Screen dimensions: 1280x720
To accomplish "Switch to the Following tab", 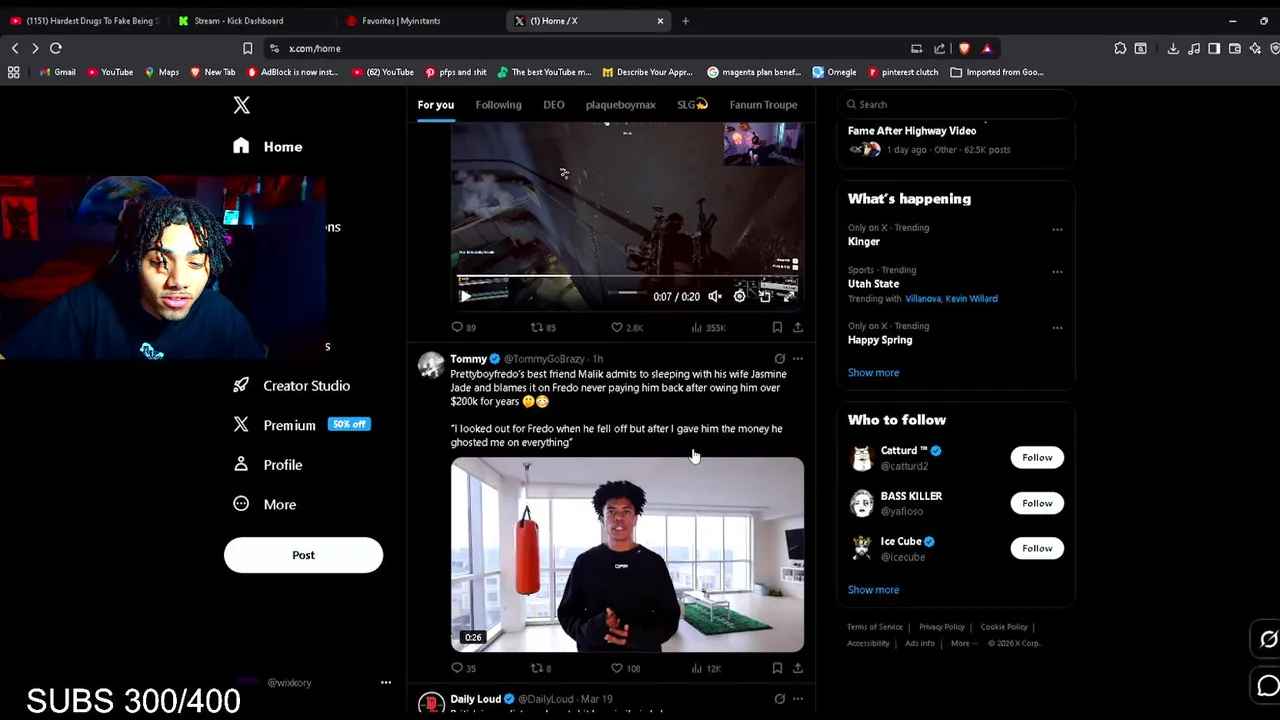I will tap(498, 104).
